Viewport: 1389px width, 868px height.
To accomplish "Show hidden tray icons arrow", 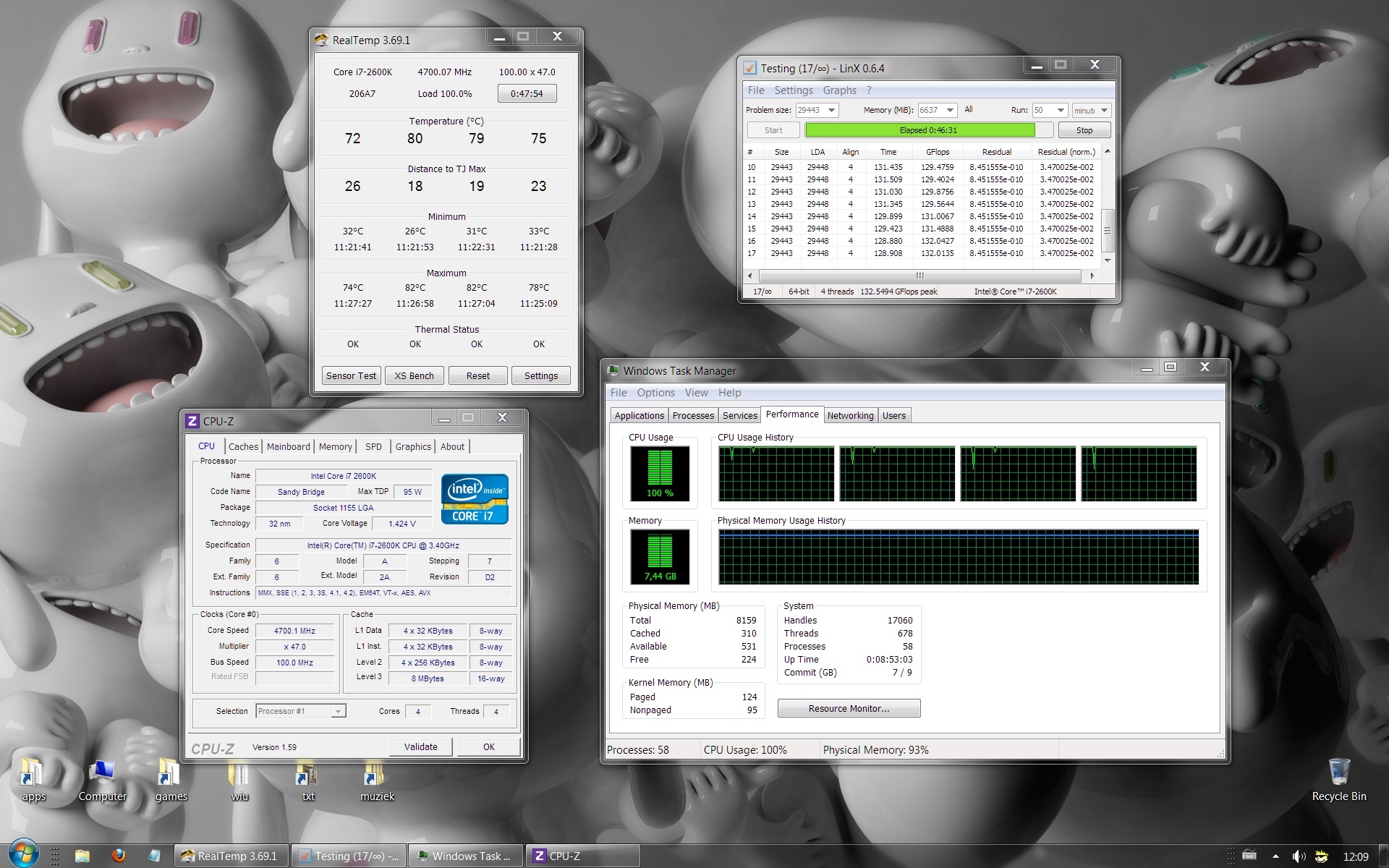I will pyautogui.click(x=1275, y=856).
